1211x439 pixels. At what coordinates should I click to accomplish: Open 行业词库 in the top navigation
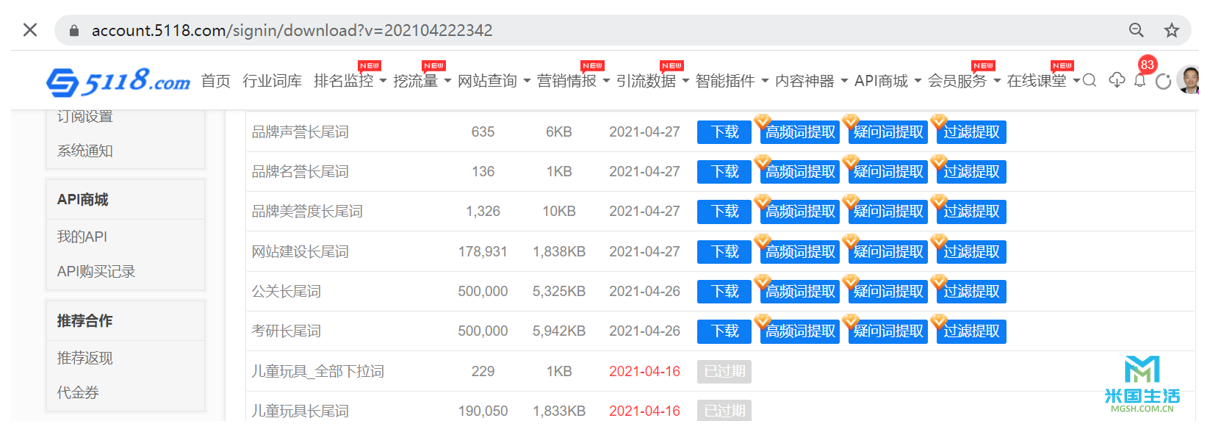point(272,81)
